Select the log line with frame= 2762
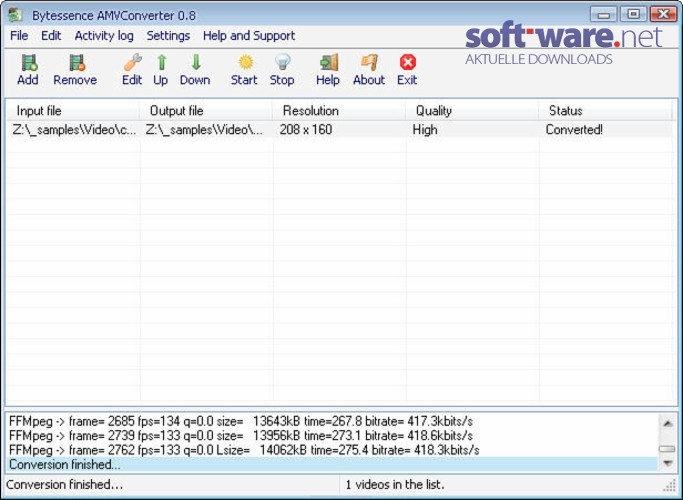Screen dimensions: 683x500 [333, 450]
